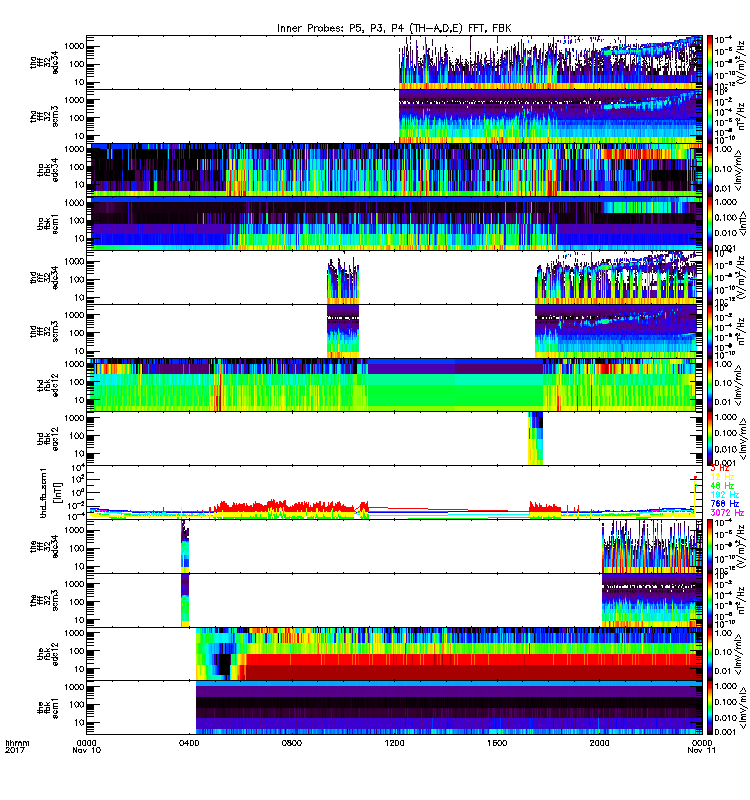Click the color bar beside thd fff scm3 panel
This screenshot has width=750, height=800.
coord(709,331)
